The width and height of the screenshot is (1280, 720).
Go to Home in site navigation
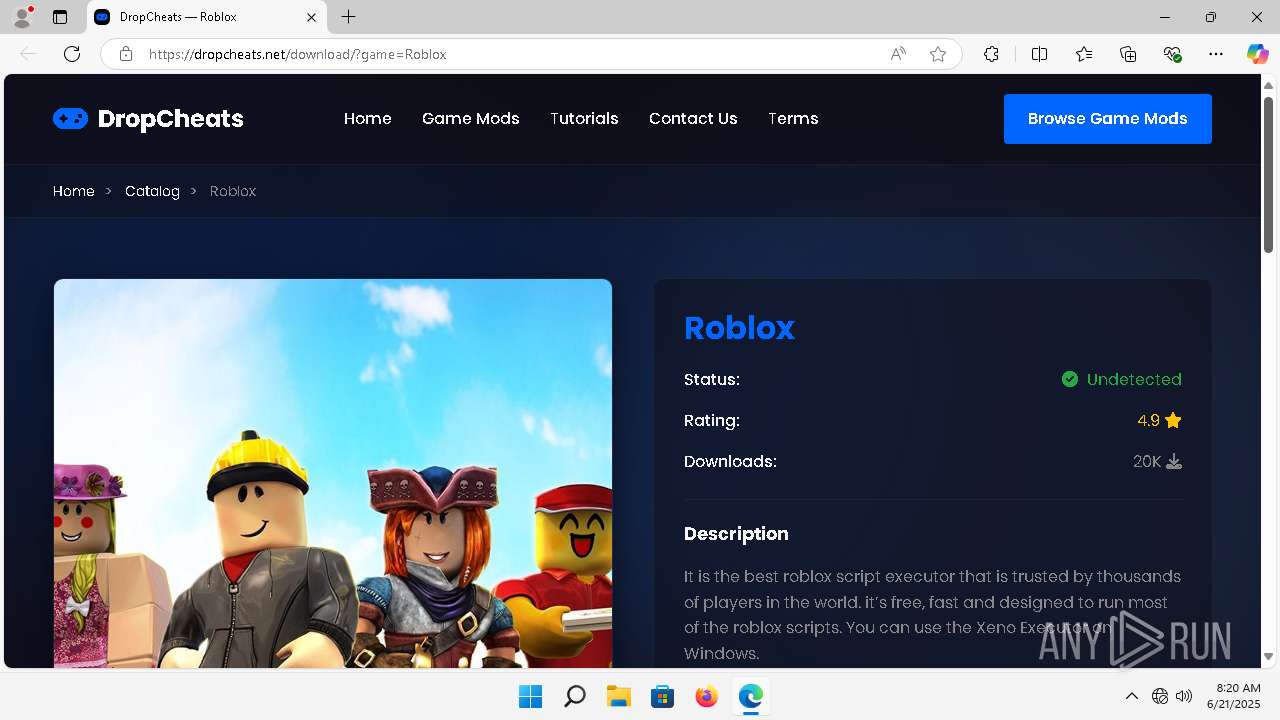point(368,118)
